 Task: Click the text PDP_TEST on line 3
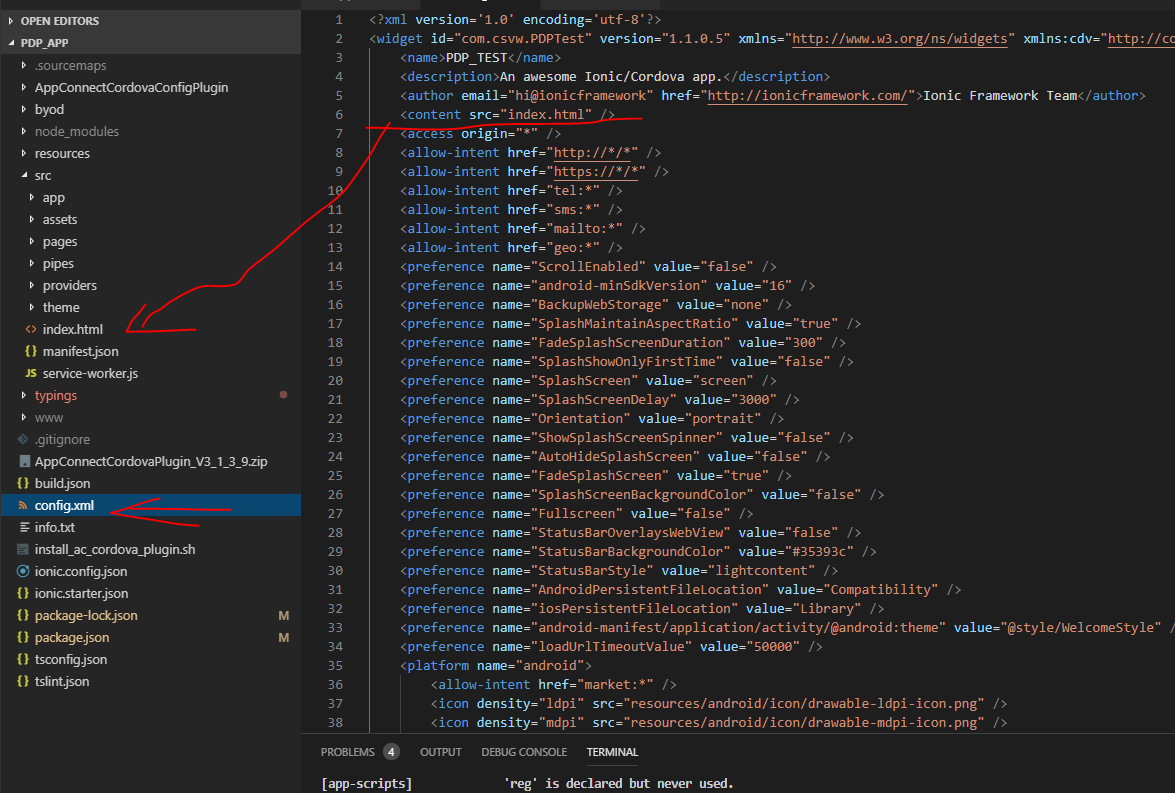(x=477, y=58)
